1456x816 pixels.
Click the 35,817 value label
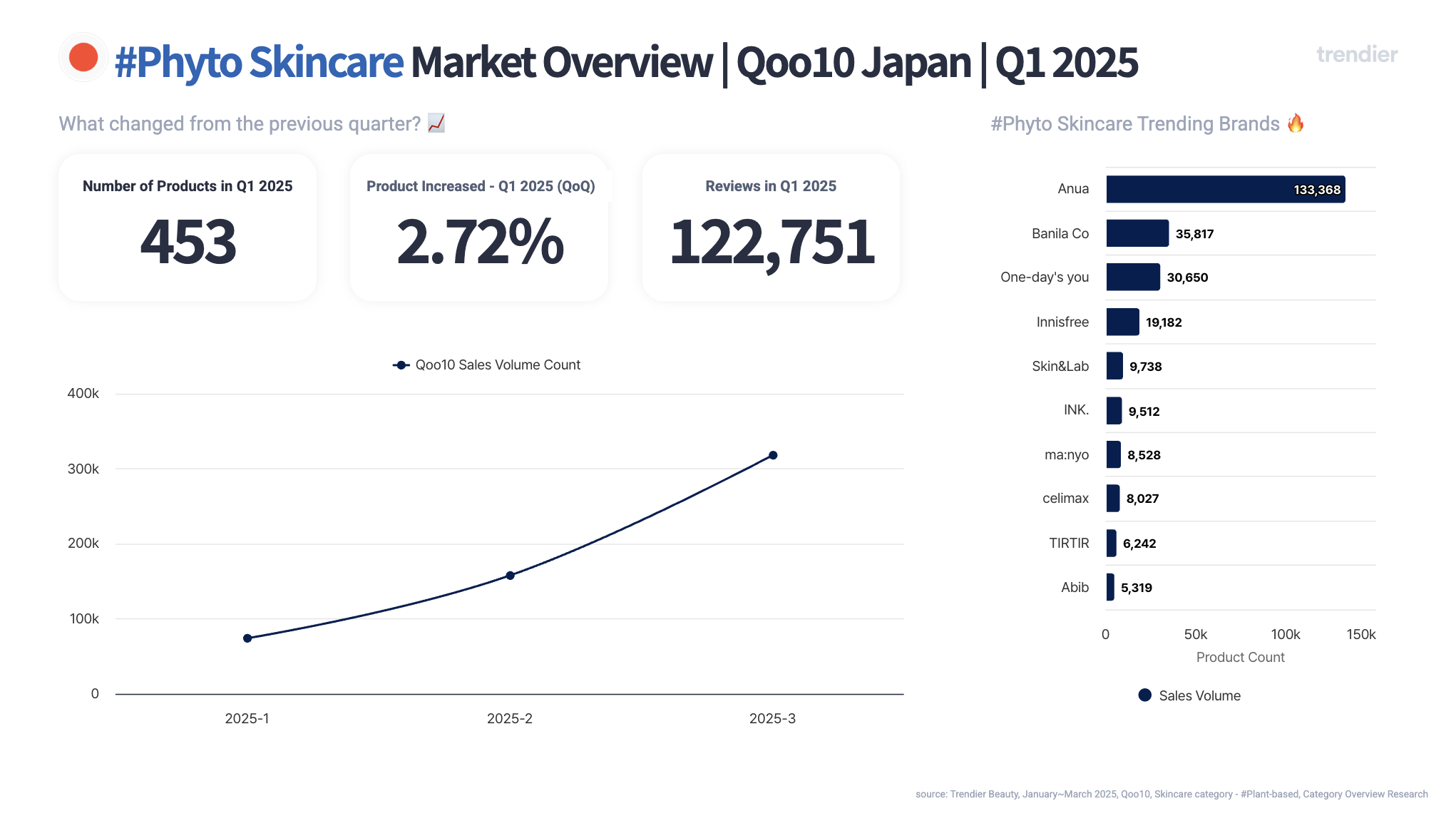tap(1194, 234)
